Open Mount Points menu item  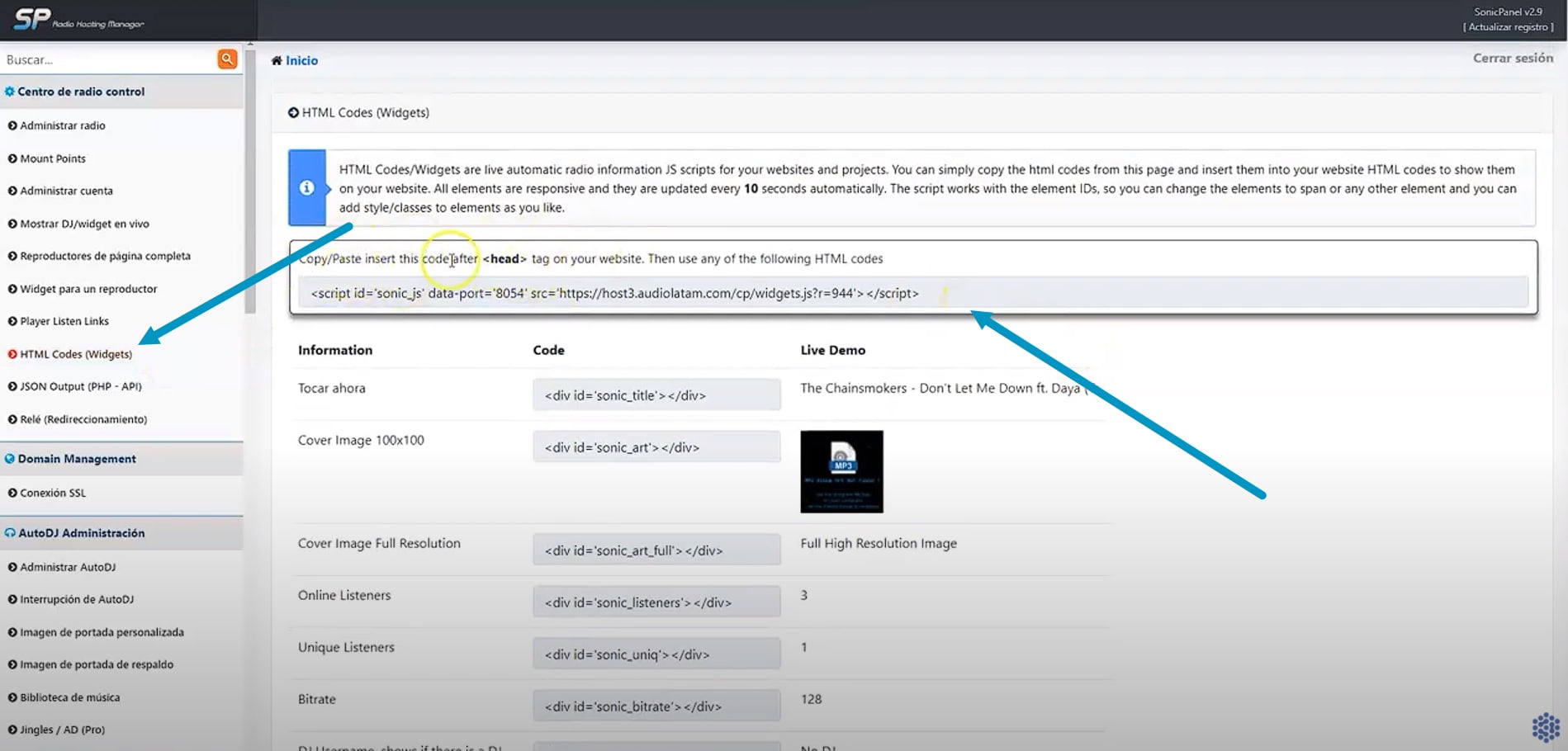pos(53,158)
